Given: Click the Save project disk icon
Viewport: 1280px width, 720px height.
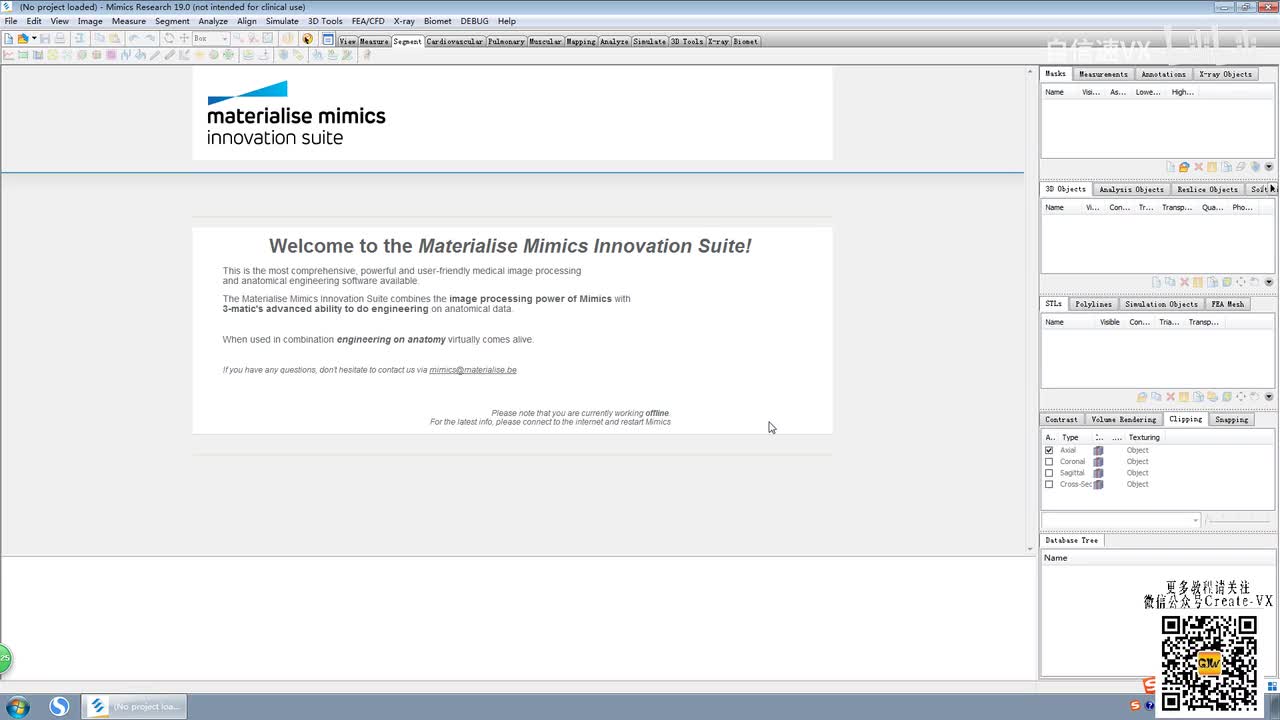Looking at the screenshot, I should (45, 39).
